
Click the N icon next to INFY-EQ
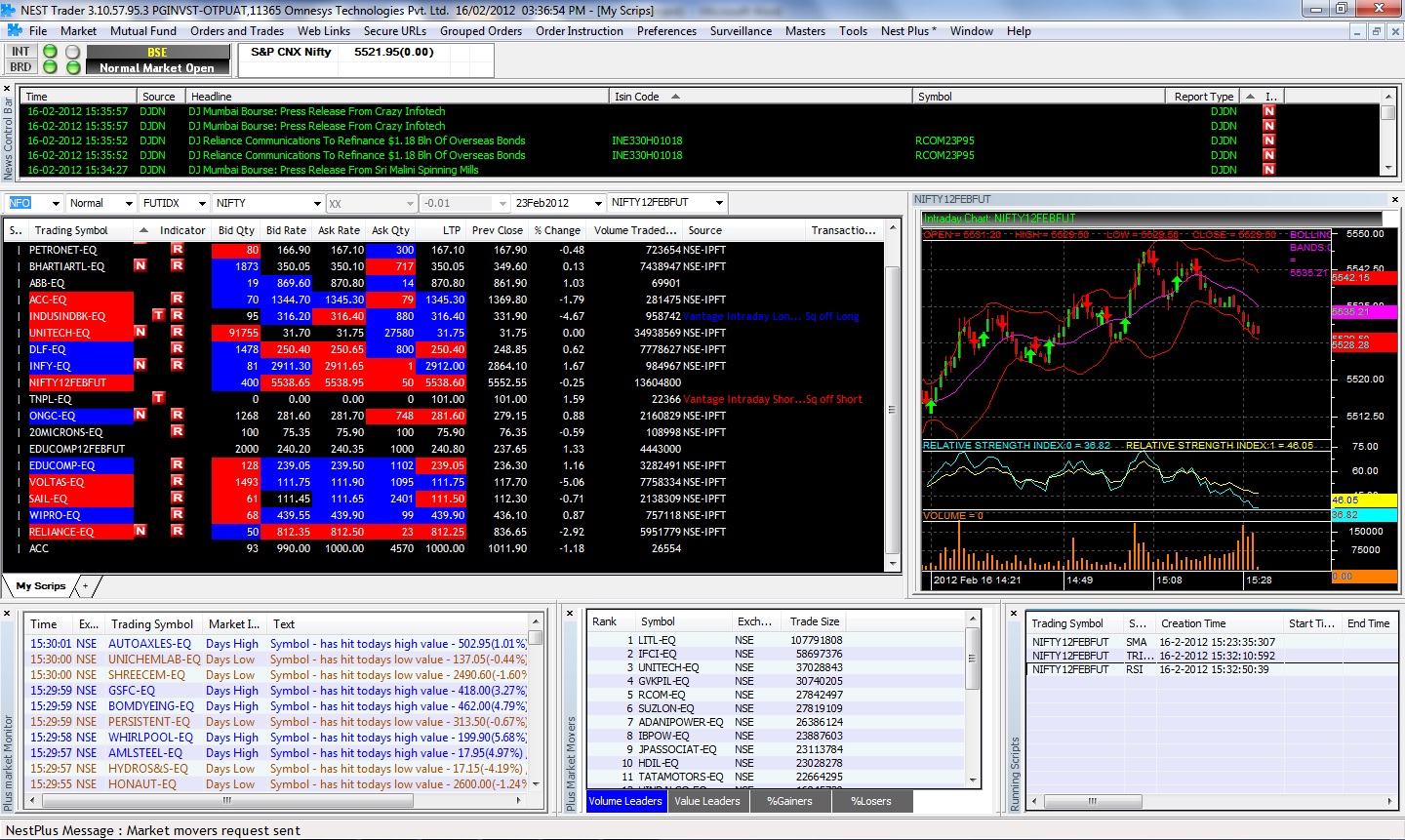coord(140,366)
